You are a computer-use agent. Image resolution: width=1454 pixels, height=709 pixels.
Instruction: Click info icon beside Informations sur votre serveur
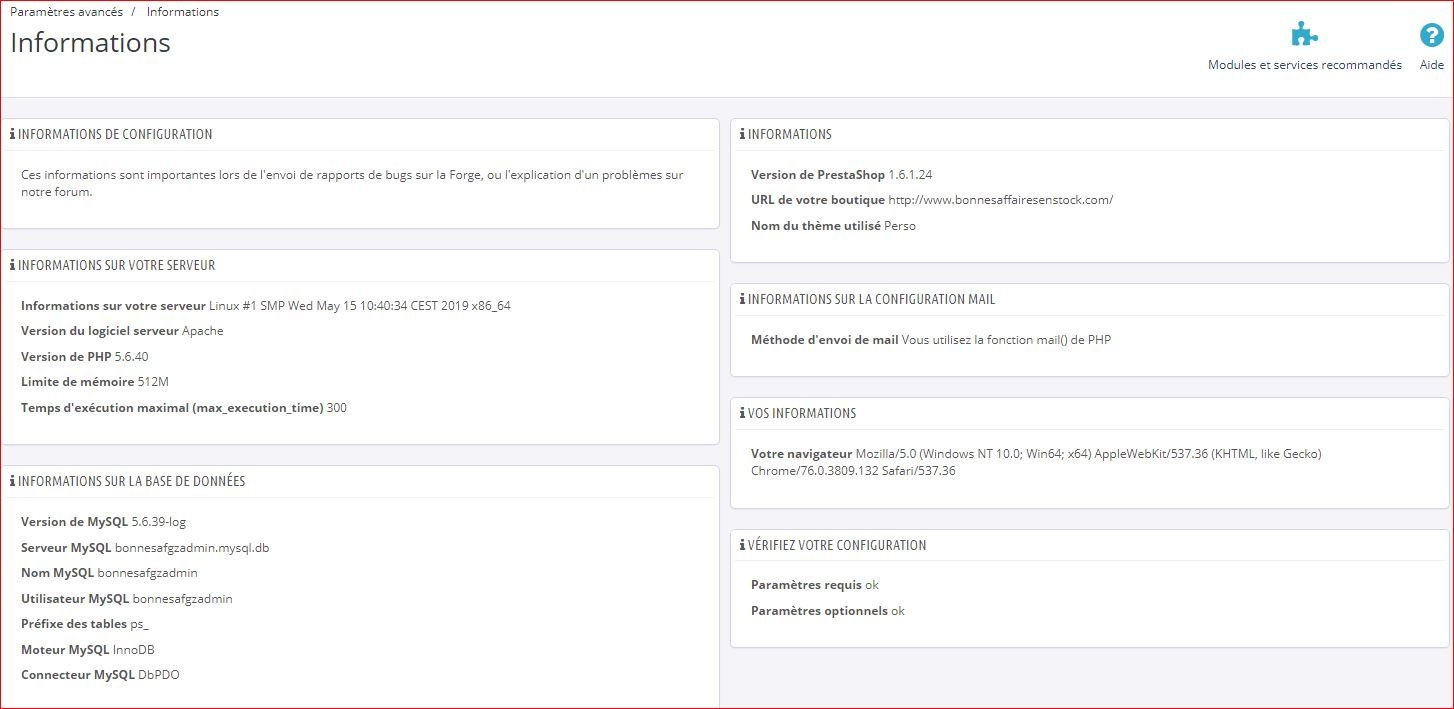click(x=12, y=265)
